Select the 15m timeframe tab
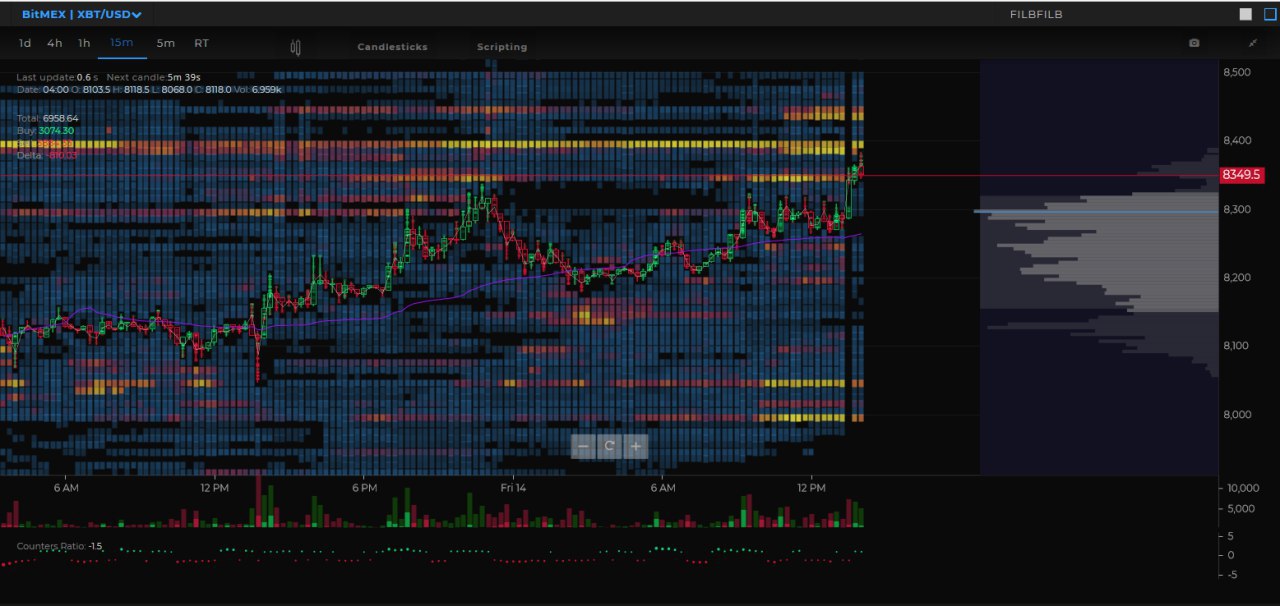Screen dimensions: 1280x606 coord(122,43)
